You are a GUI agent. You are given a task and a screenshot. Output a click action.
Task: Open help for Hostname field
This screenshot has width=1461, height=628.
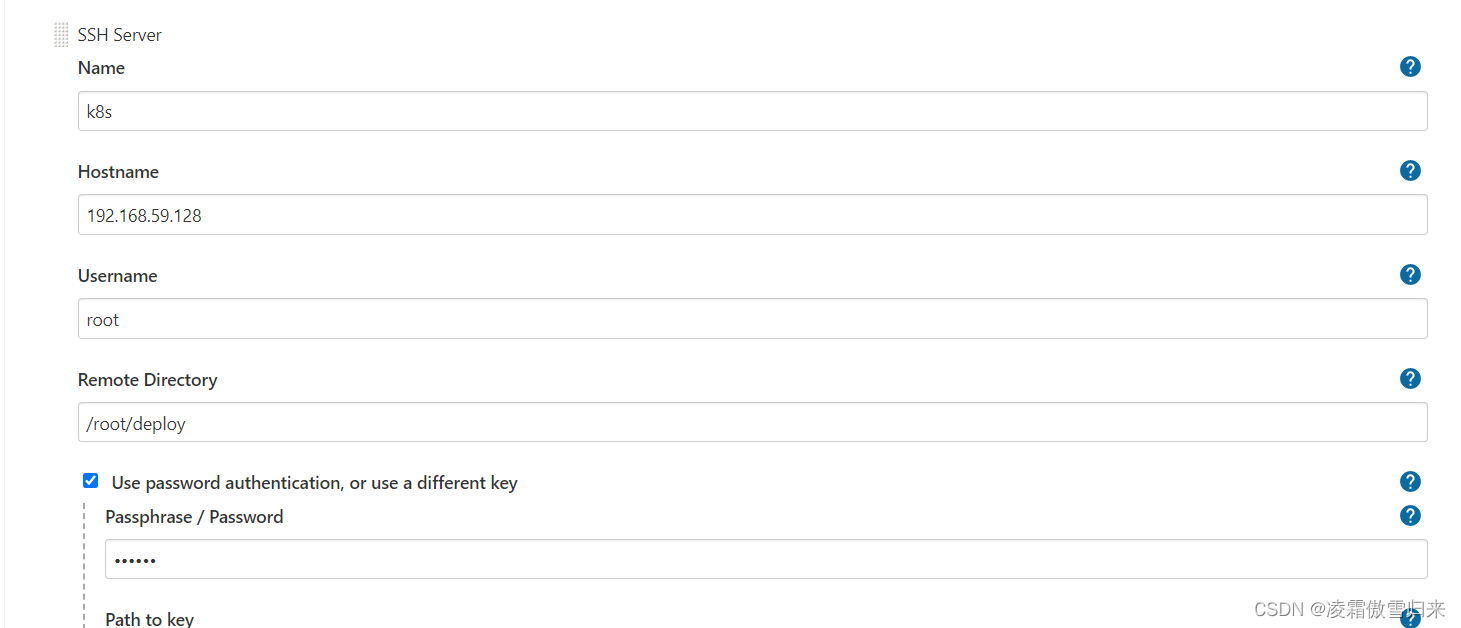(x=1410, y=171)
